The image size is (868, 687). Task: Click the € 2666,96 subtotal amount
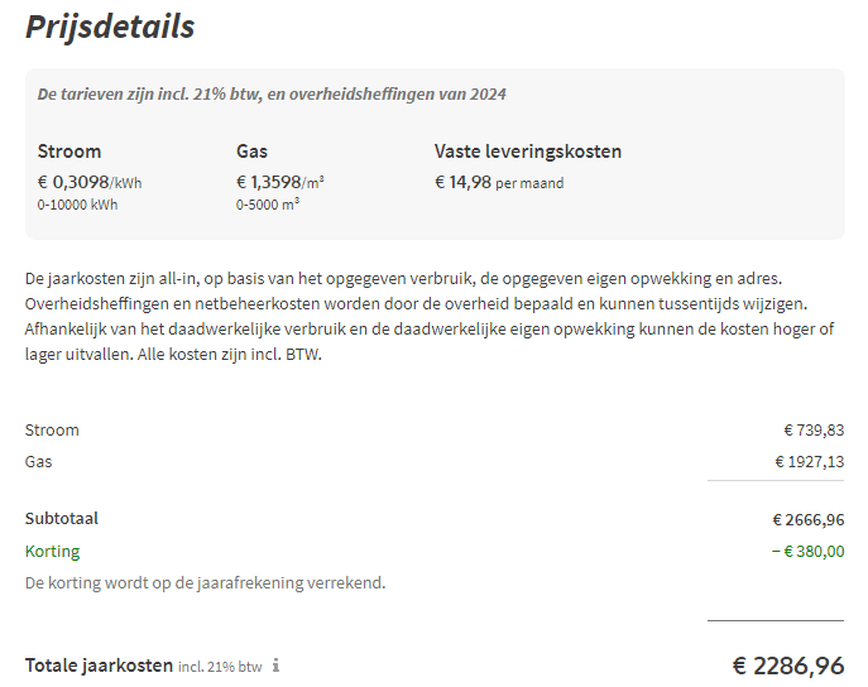[808, 520]
